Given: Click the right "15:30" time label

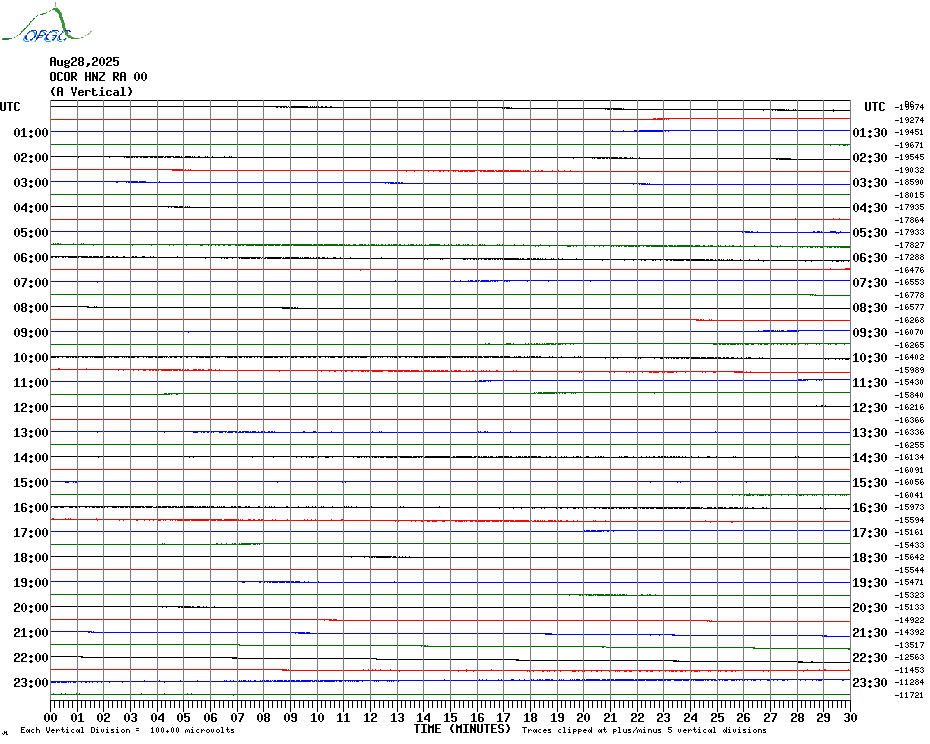Looking at the screenshot, I should [870, 483].
